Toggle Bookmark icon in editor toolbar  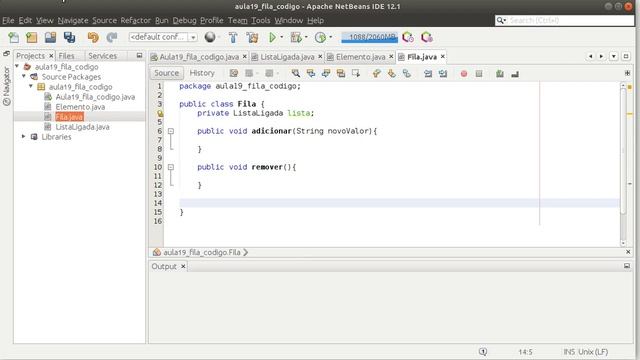[407, 73]
